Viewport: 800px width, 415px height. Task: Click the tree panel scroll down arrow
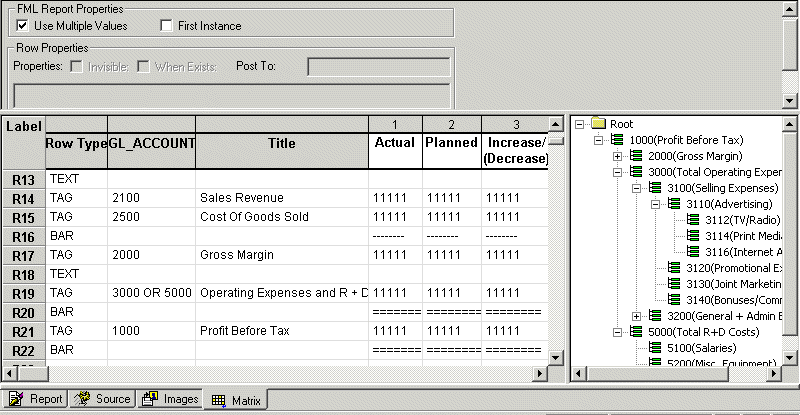[789, 358]
